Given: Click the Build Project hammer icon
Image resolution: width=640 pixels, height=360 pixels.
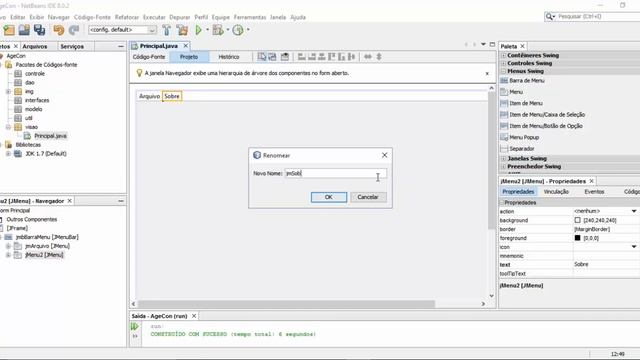Looking at the screenshot, I should coord(167,30).
